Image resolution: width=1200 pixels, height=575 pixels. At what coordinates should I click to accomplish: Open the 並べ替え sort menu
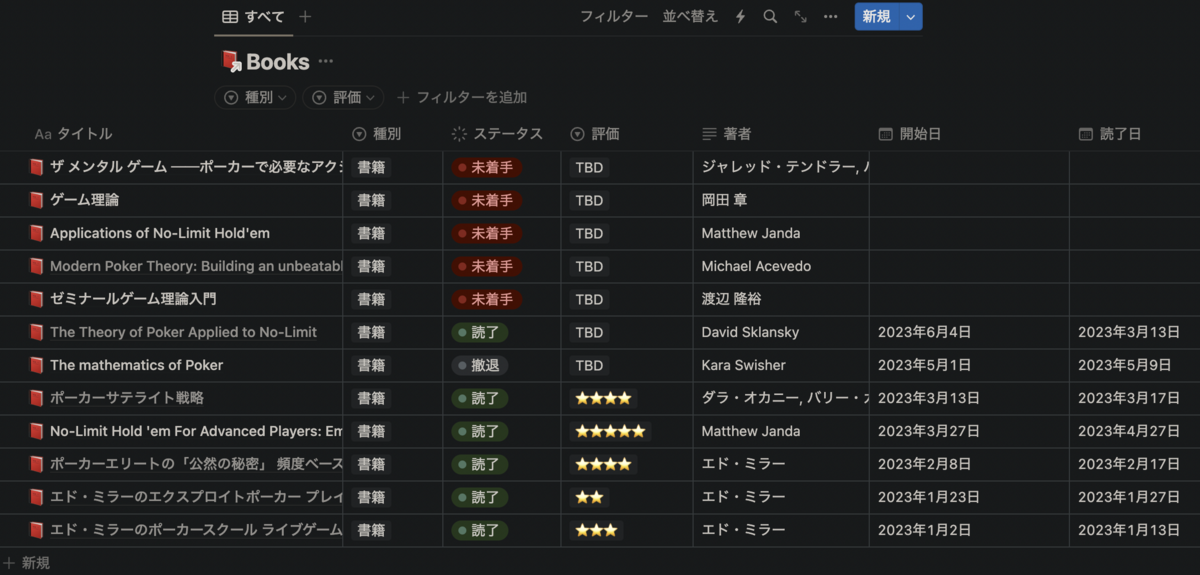690,17
